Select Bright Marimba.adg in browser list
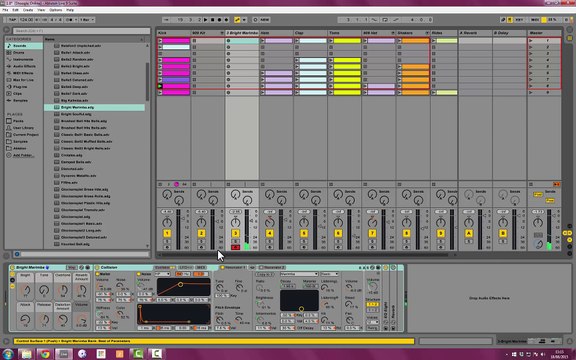Image resolution: width=576 pixels, height=360 pixels. 94,107
